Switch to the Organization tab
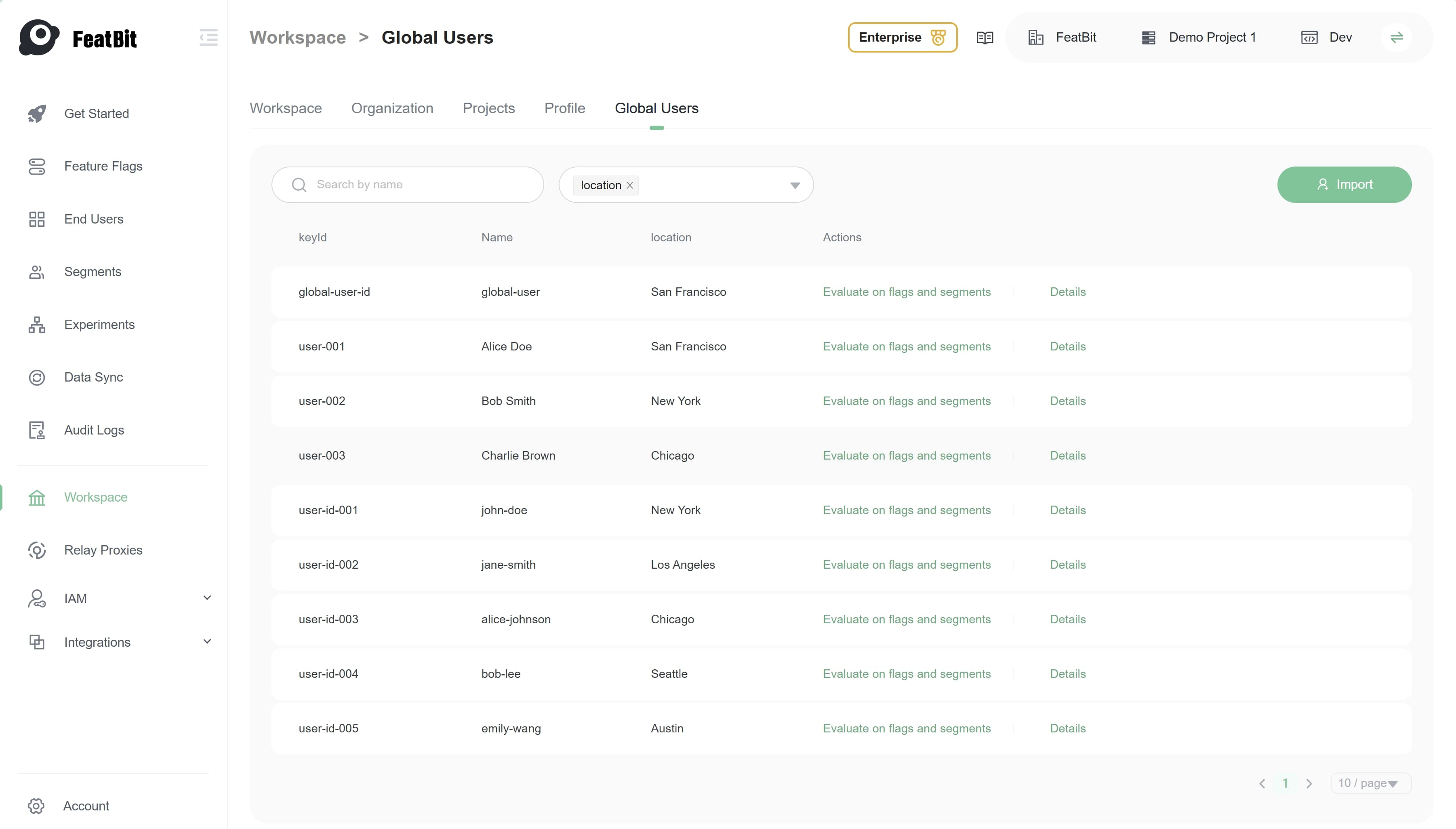Screen dimensions: 1456x829 [392, 108]
